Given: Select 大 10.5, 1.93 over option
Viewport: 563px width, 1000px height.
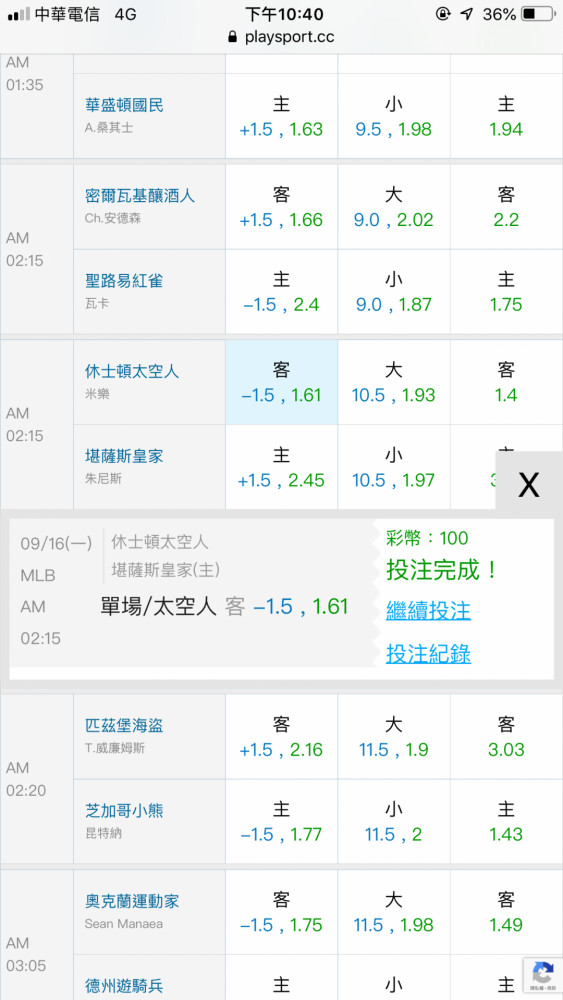Looking at the screenshot, I should pos(393,382).
